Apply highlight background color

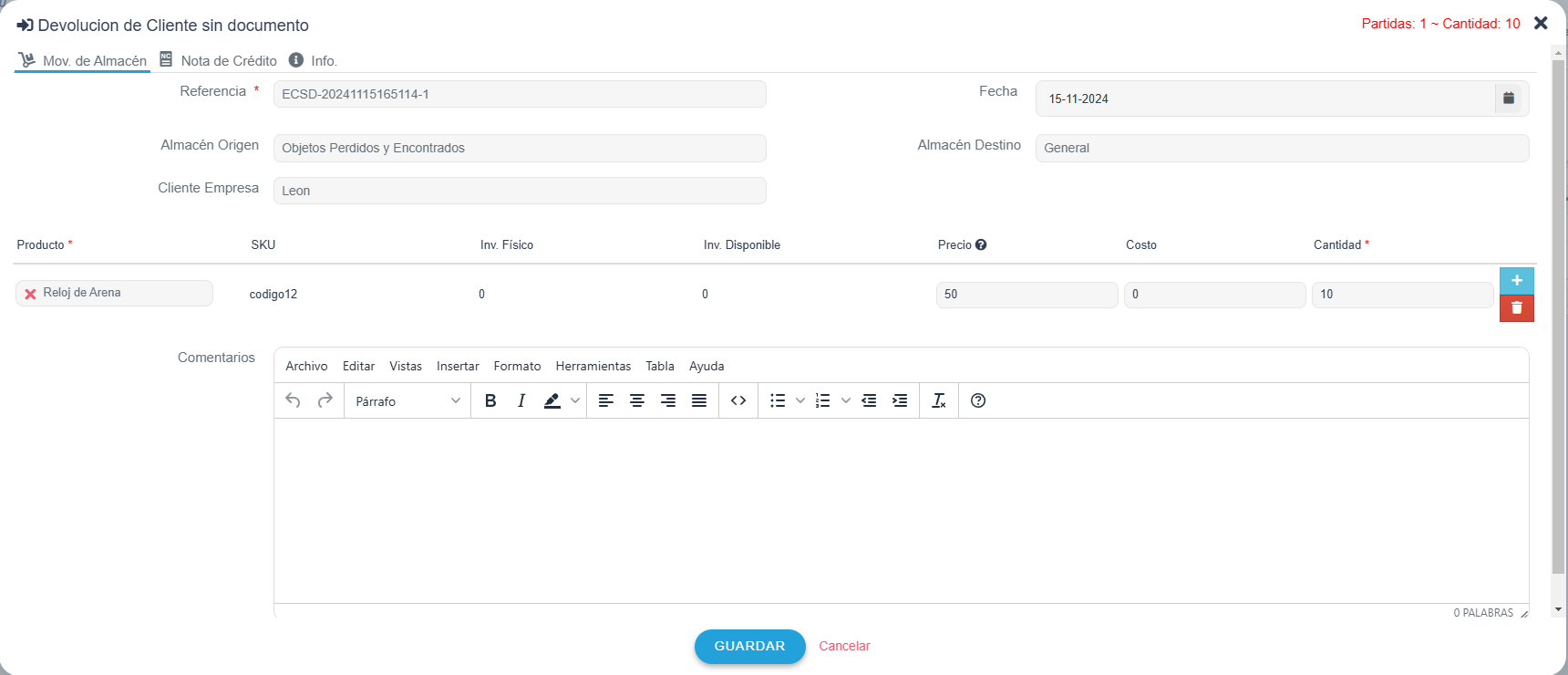point(552,400)
